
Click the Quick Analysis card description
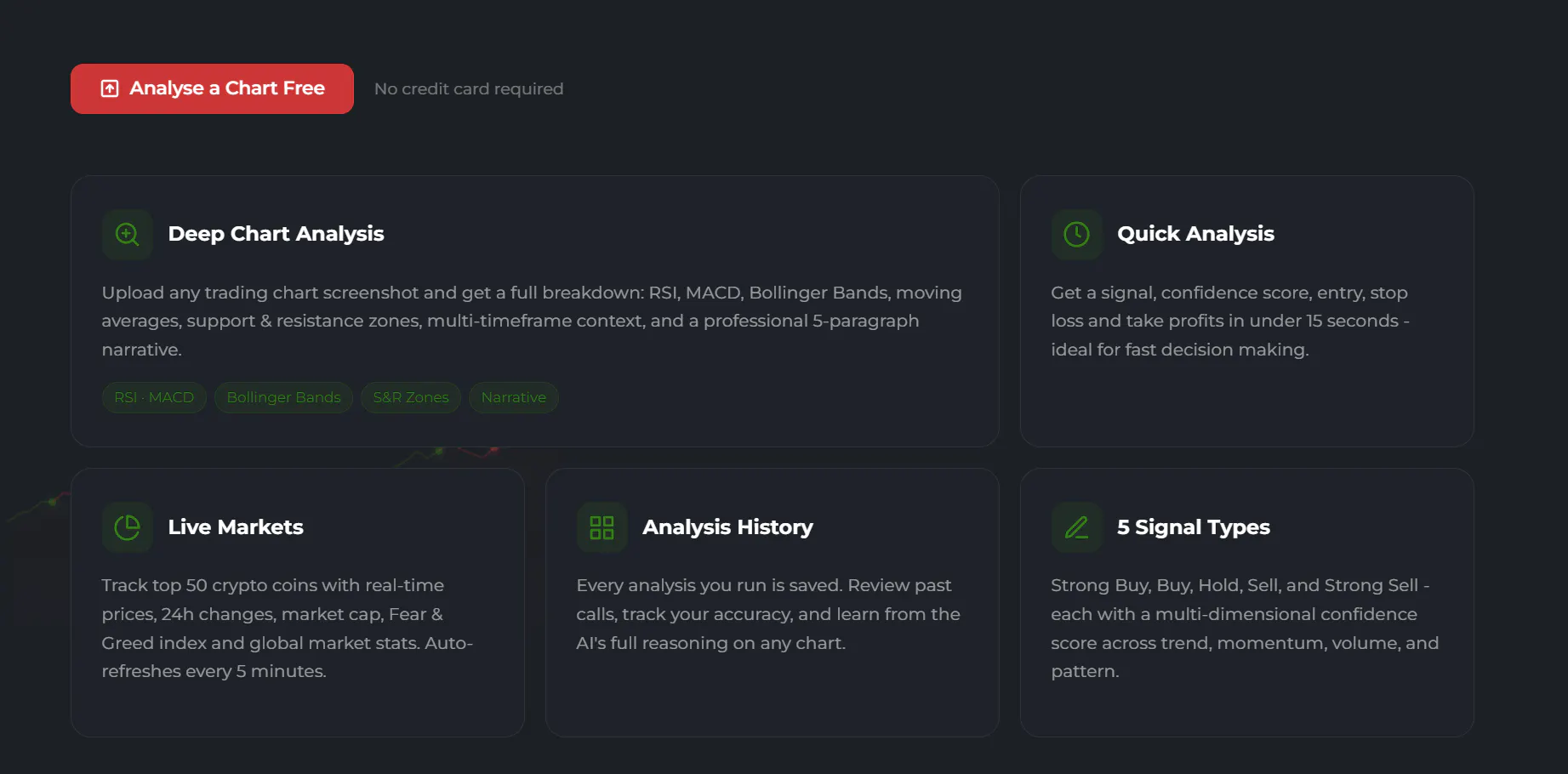[x=1230, y=321]
